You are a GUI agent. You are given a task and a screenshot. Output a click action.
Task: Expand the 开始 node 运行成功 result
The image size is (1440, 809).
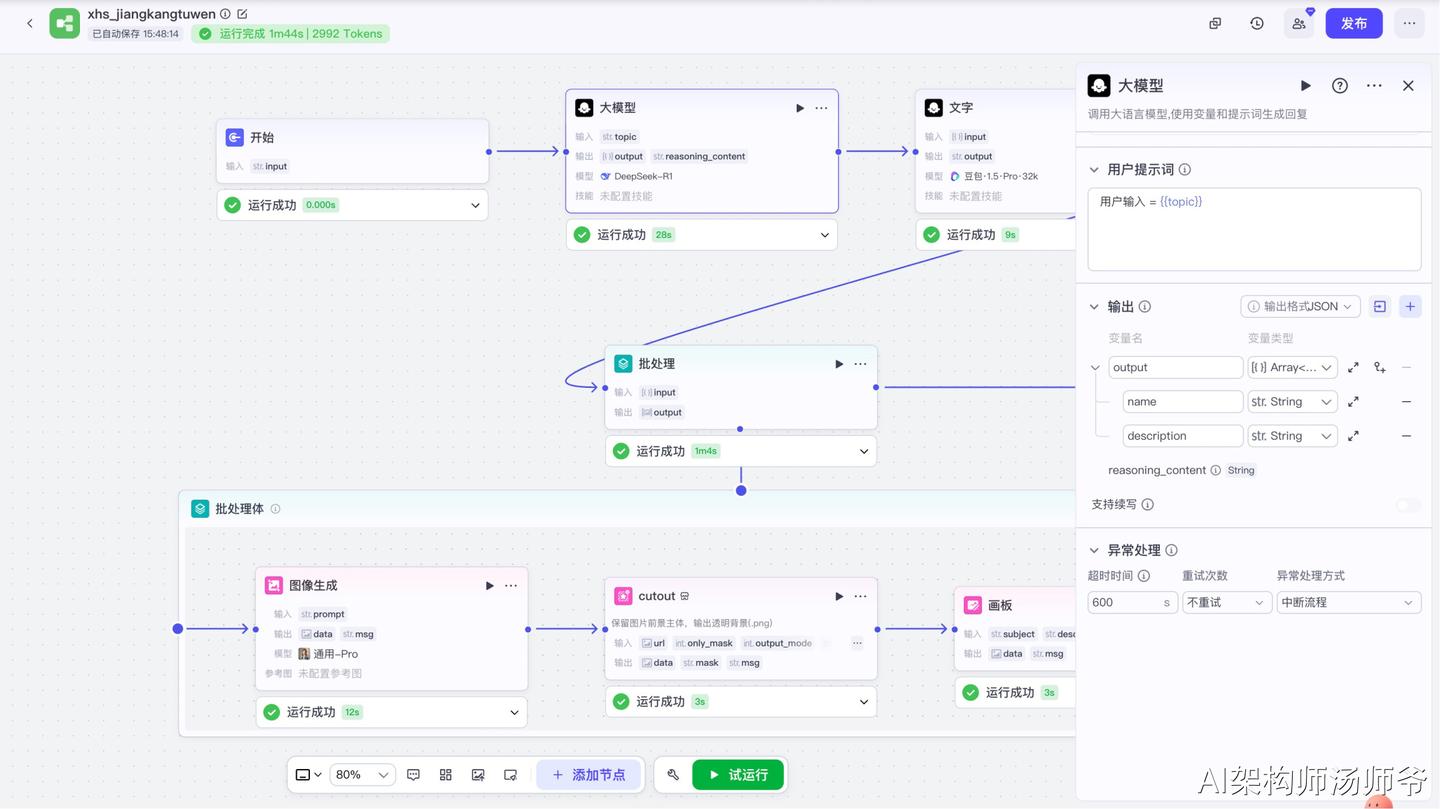coord(475,205)
